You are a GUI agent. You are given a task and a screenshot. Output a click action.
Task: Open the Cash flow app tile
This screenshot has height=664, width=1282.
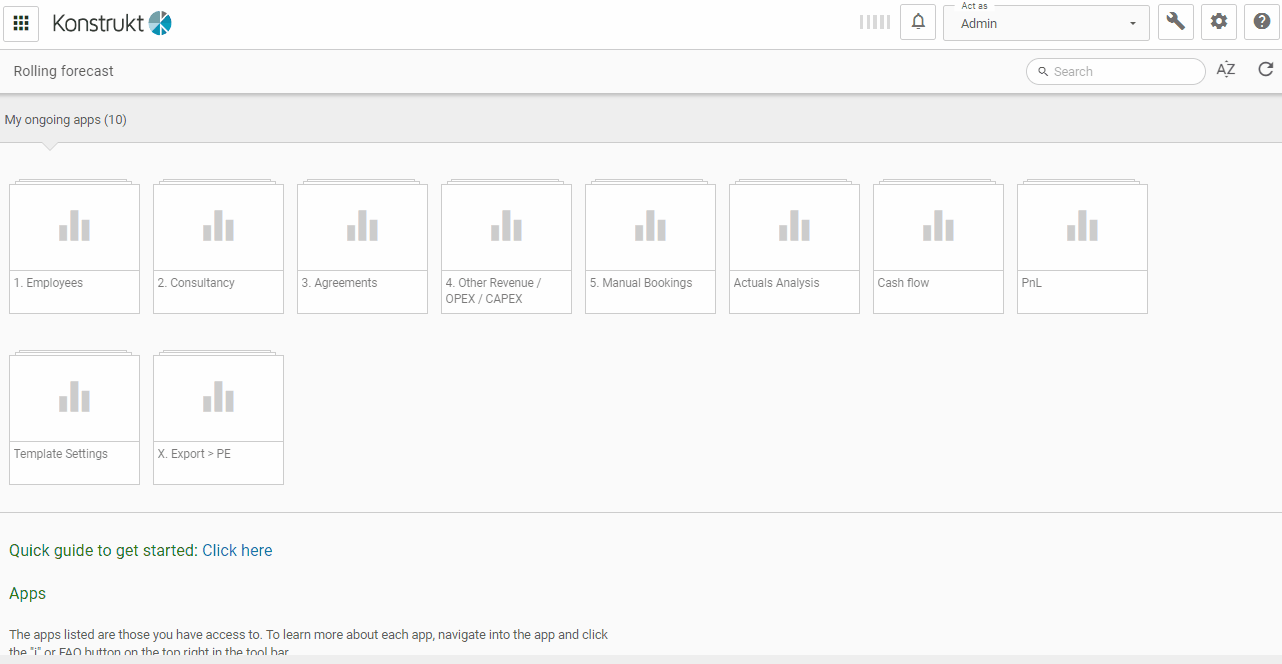coord(938,248)
